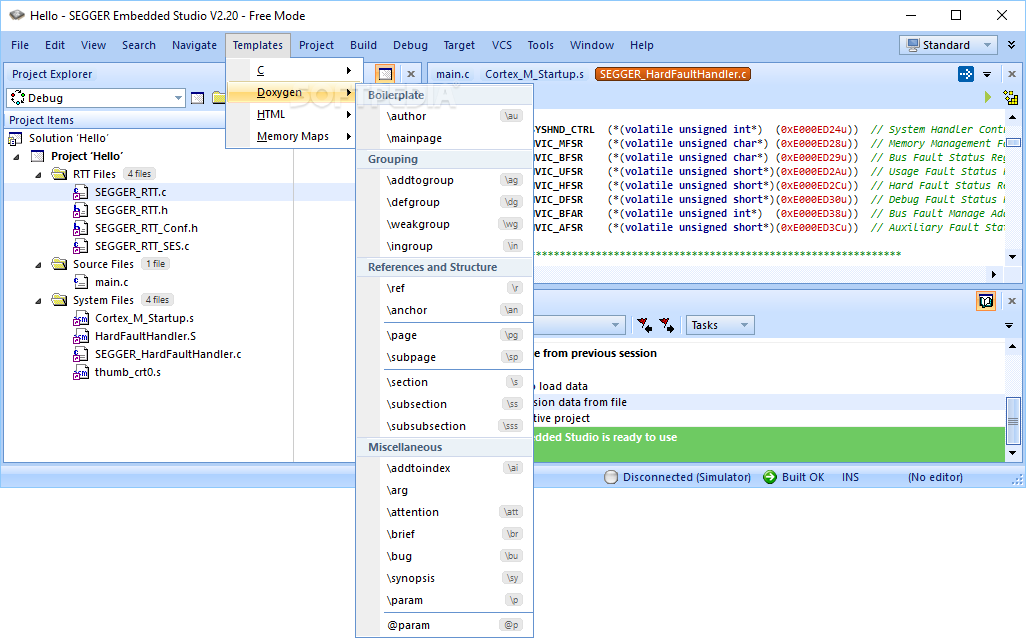The width and height of the screenshot is (1026, 638).
Task: Open the Target menu
Action: click(x=459, y=45)
